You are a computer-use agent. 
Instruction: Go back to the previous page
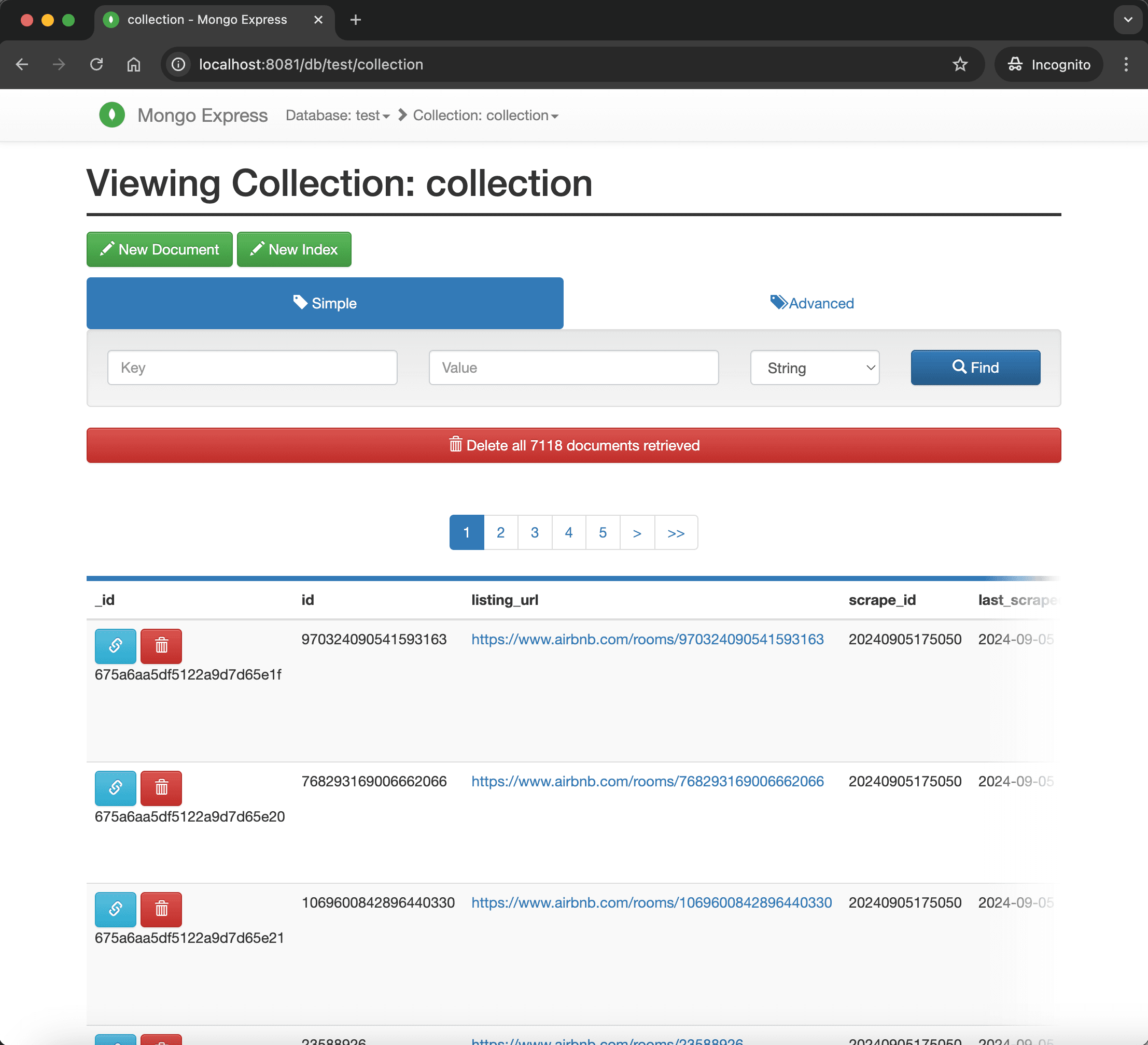[22, 64]
